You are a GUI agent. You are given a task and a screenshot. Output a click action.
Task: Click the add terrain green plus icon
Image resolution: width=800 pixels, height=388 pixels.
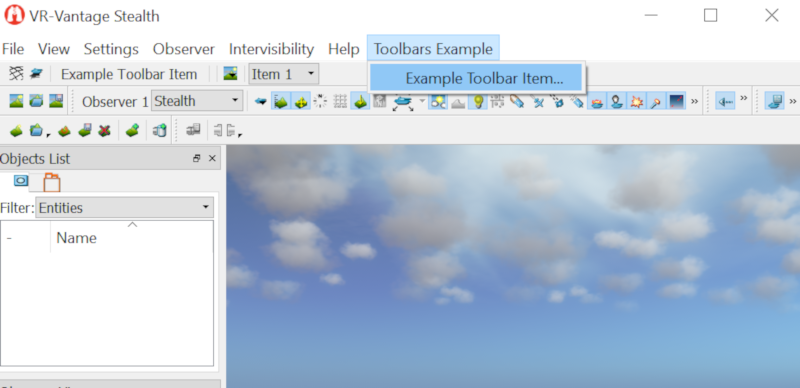pyautogui.click(x=133, y=131)
